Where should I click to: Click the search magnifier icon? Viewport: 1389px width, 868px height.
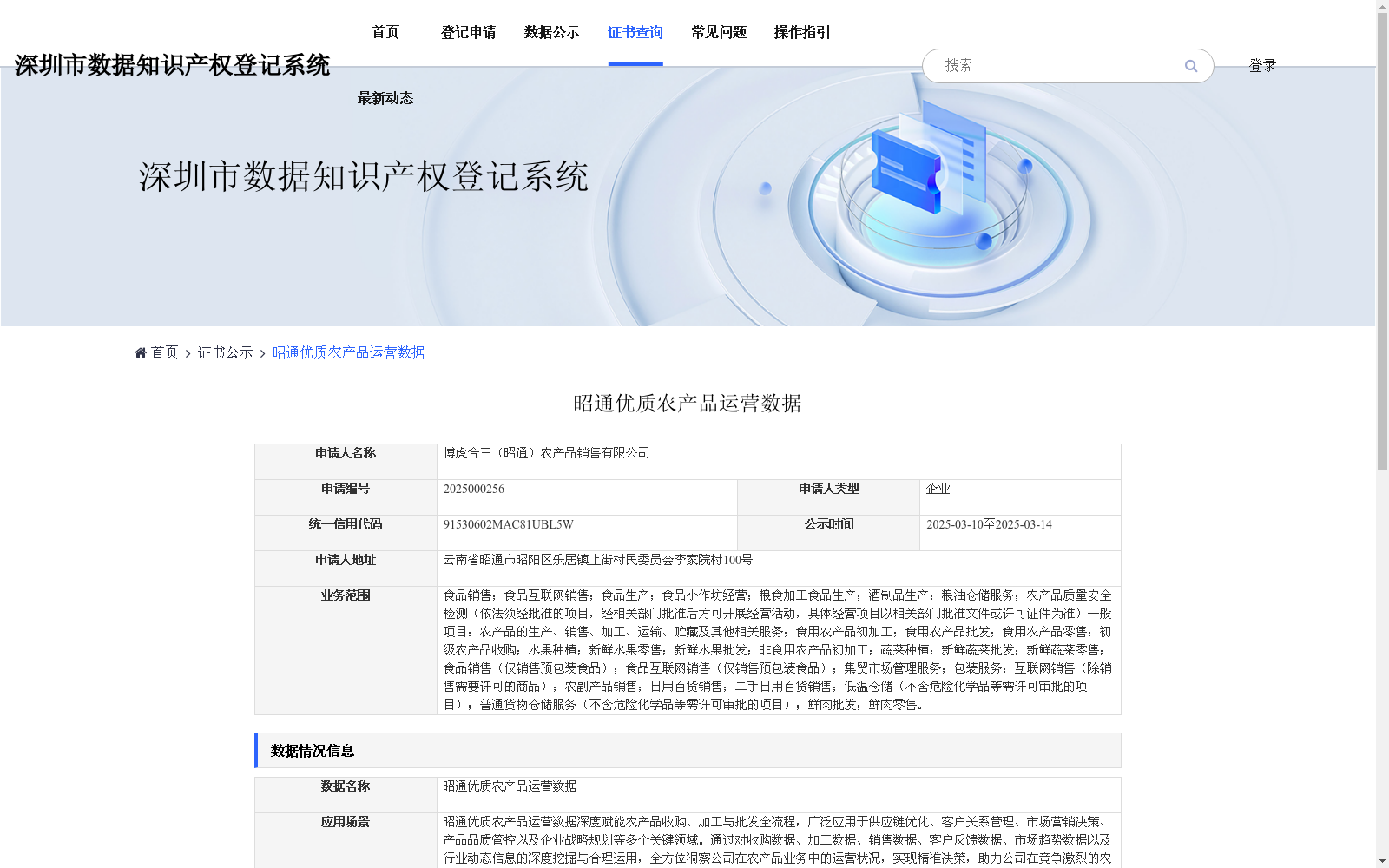click(x=1191, y=66)
